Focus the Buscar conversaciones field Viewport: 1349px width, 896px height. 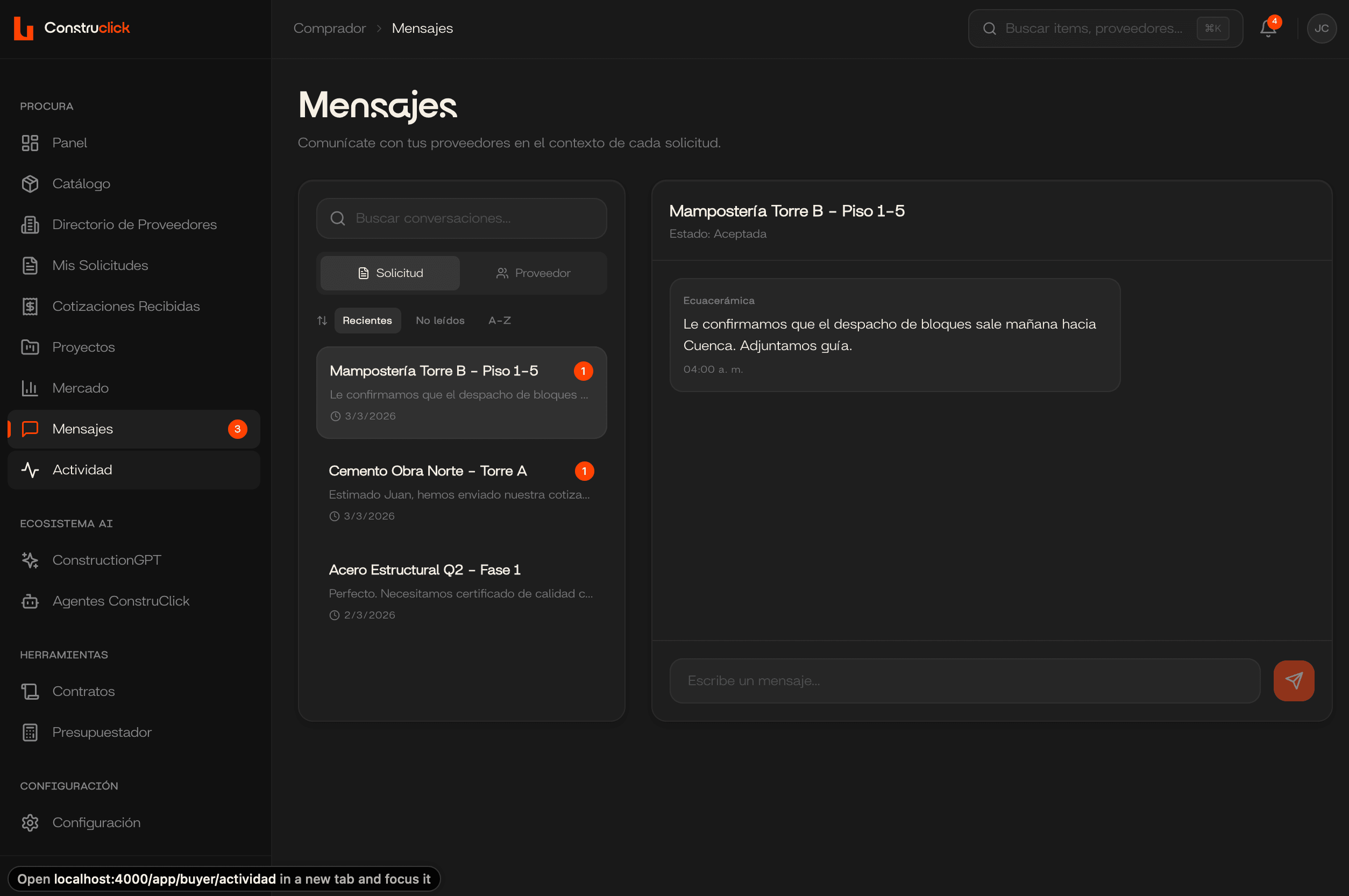[461, 218]
